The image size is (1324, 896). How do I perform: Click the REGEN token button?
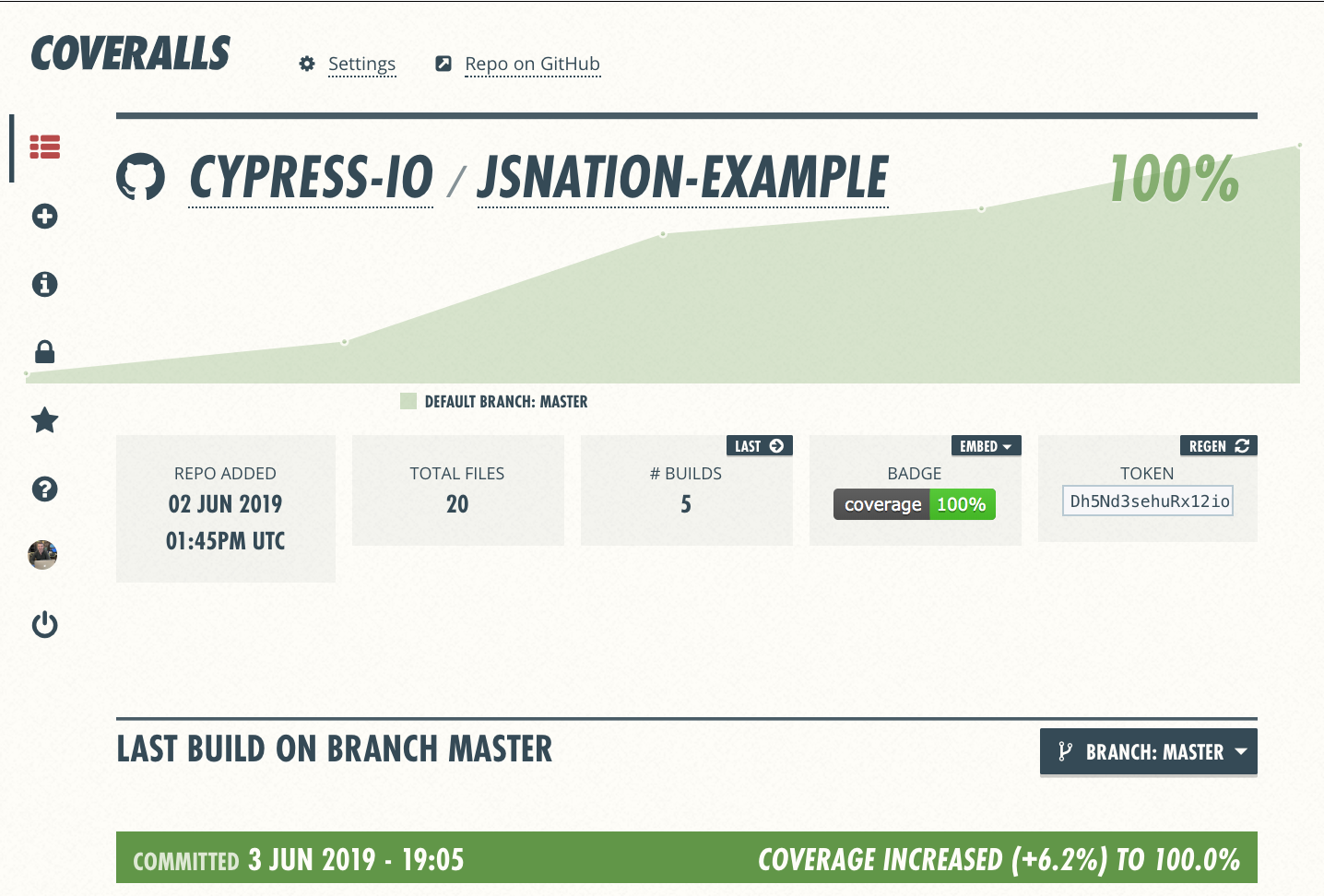click(1218, 446)
